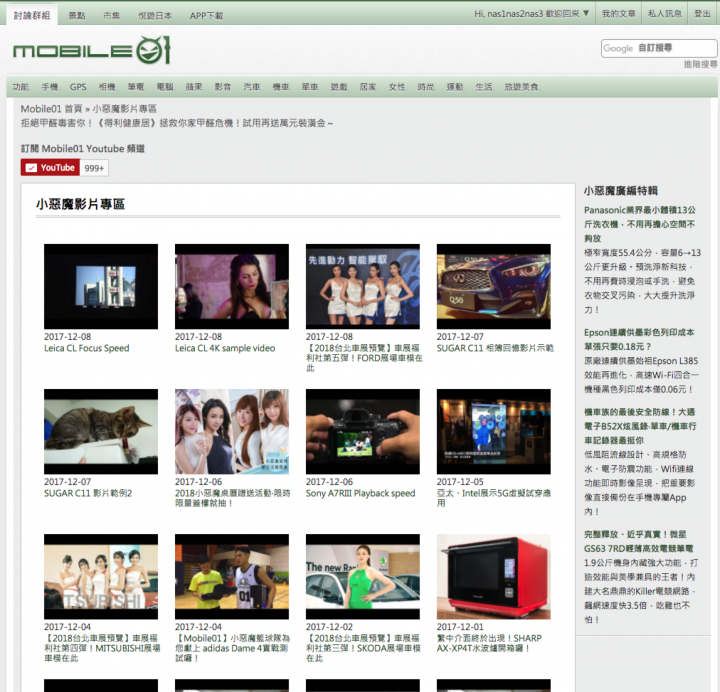Open the 手機 category menu
The height and width of the screenshot is (692, 720).
(x=50, y=87)
